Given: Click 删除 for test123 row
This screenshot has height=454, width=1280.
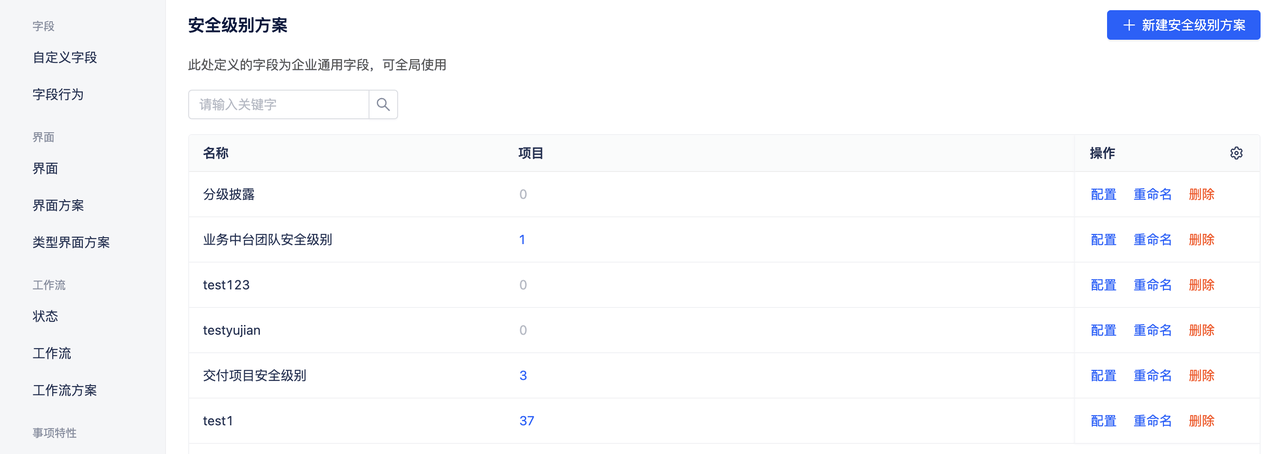Looking at the screenshot, I should click(1201, 285).
